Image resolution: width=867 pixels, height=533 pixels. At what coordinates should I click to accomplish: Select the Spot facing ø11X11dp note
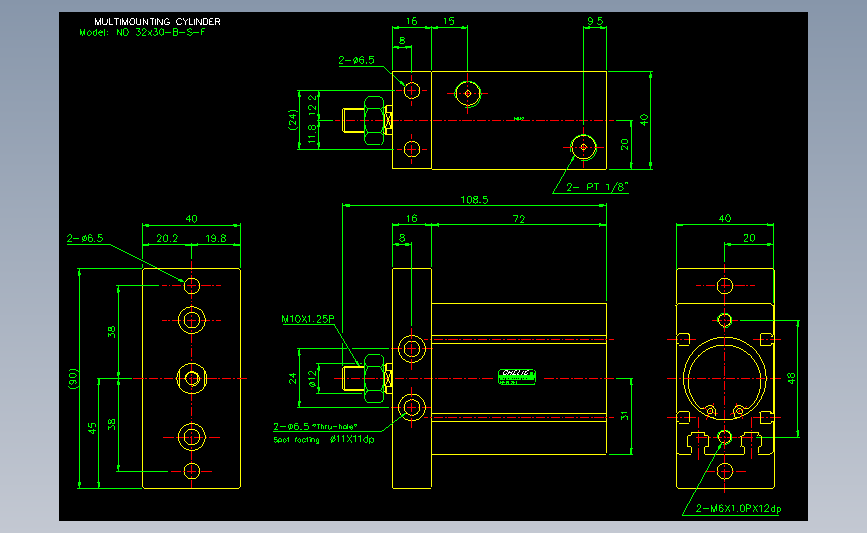point(324,440)
